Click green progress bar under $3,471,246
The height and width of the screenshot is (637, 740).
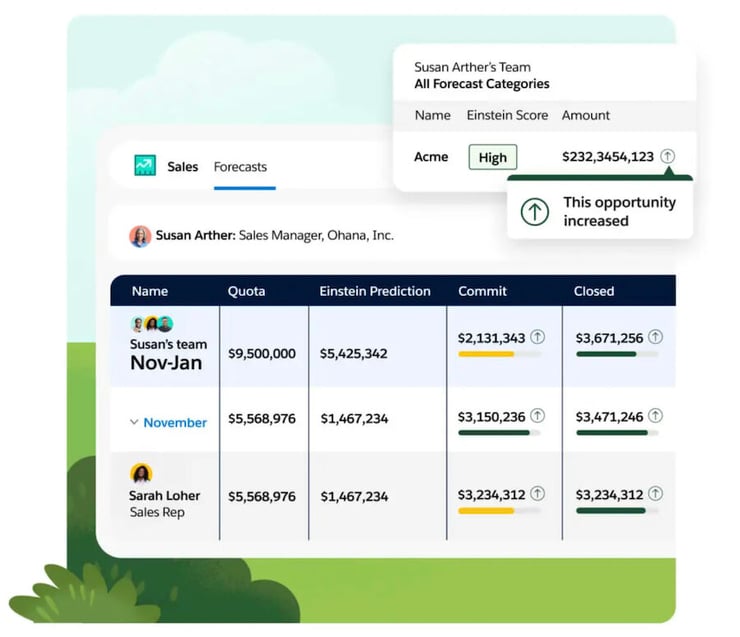(x=611, y=432)
